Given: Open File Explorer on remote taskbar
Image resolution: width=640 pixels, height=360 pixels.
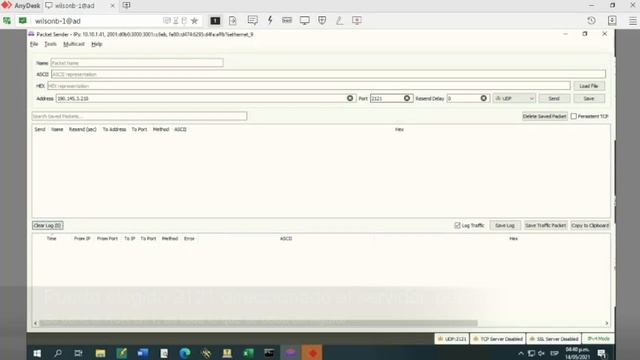Looking at the screenshot, I should (x=100, y=353).
